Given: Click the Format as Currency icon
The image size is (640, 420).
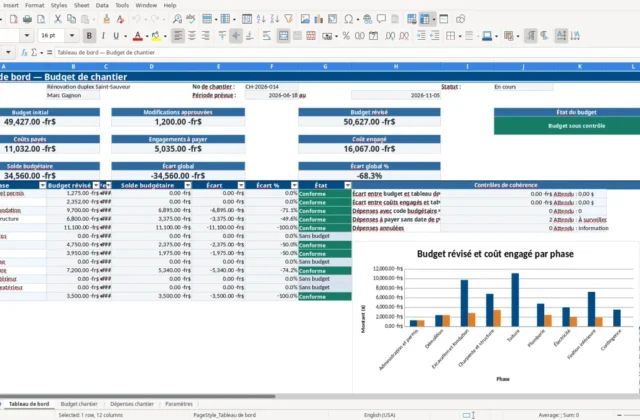Looking at the screenshot, I should pyautogui.click(x=327, y=36).
